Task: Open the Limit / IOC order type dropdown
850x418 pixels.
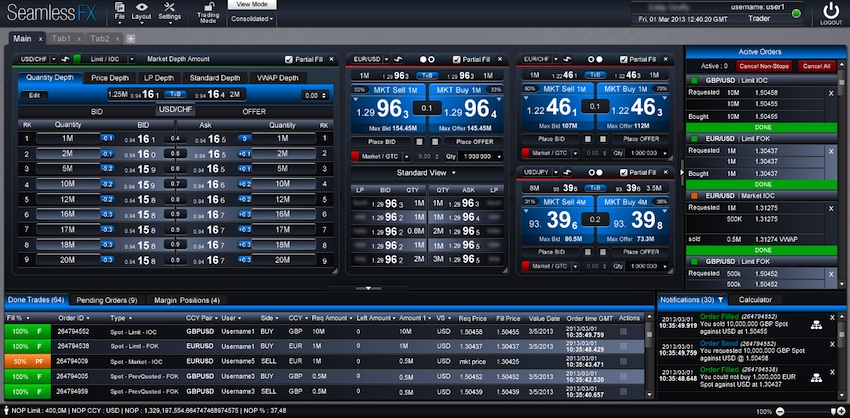Action: (106, 59)
